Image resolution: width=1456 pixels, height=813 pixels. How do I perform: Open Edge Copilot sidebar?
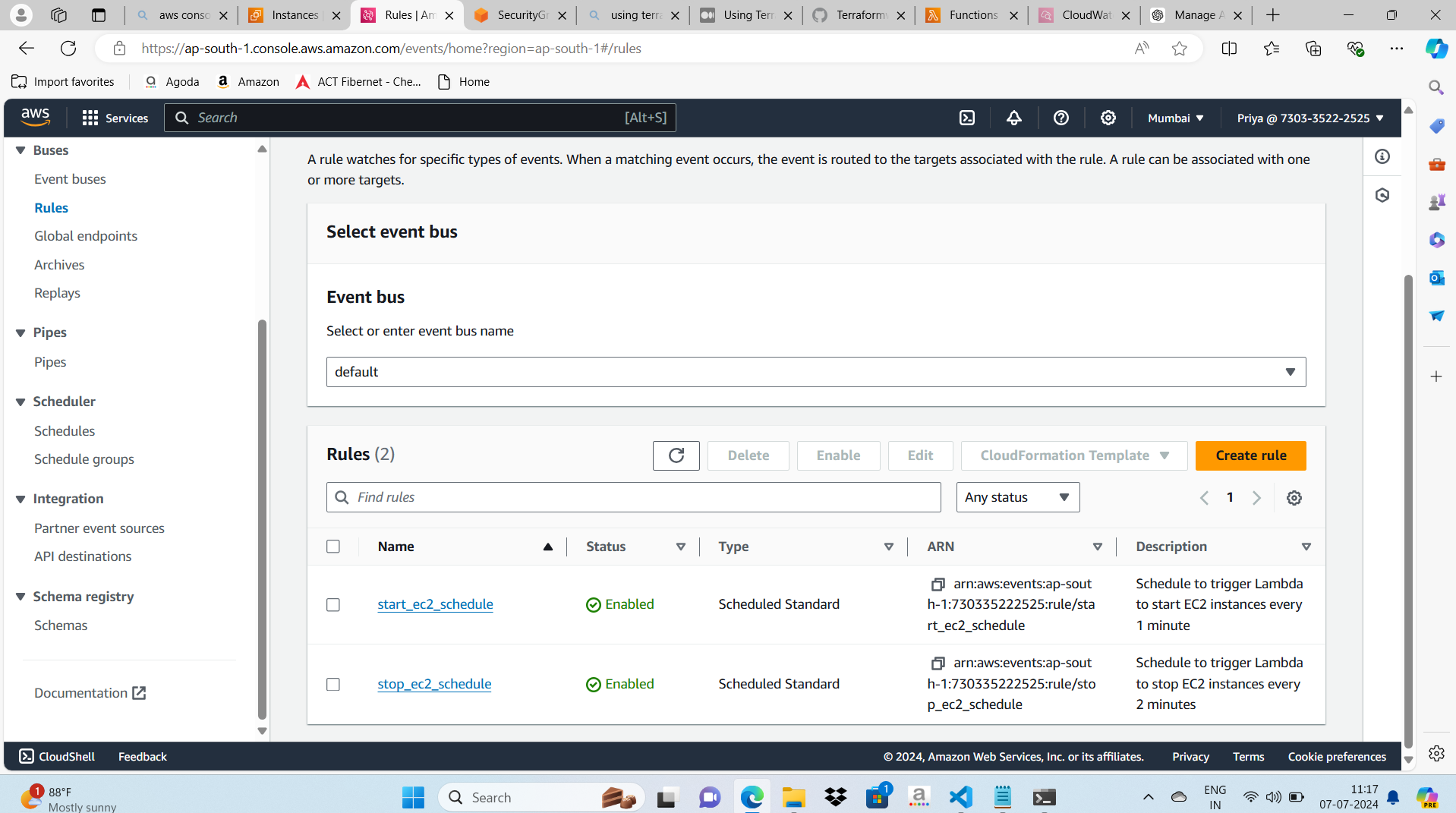[x=1436, y=49]
